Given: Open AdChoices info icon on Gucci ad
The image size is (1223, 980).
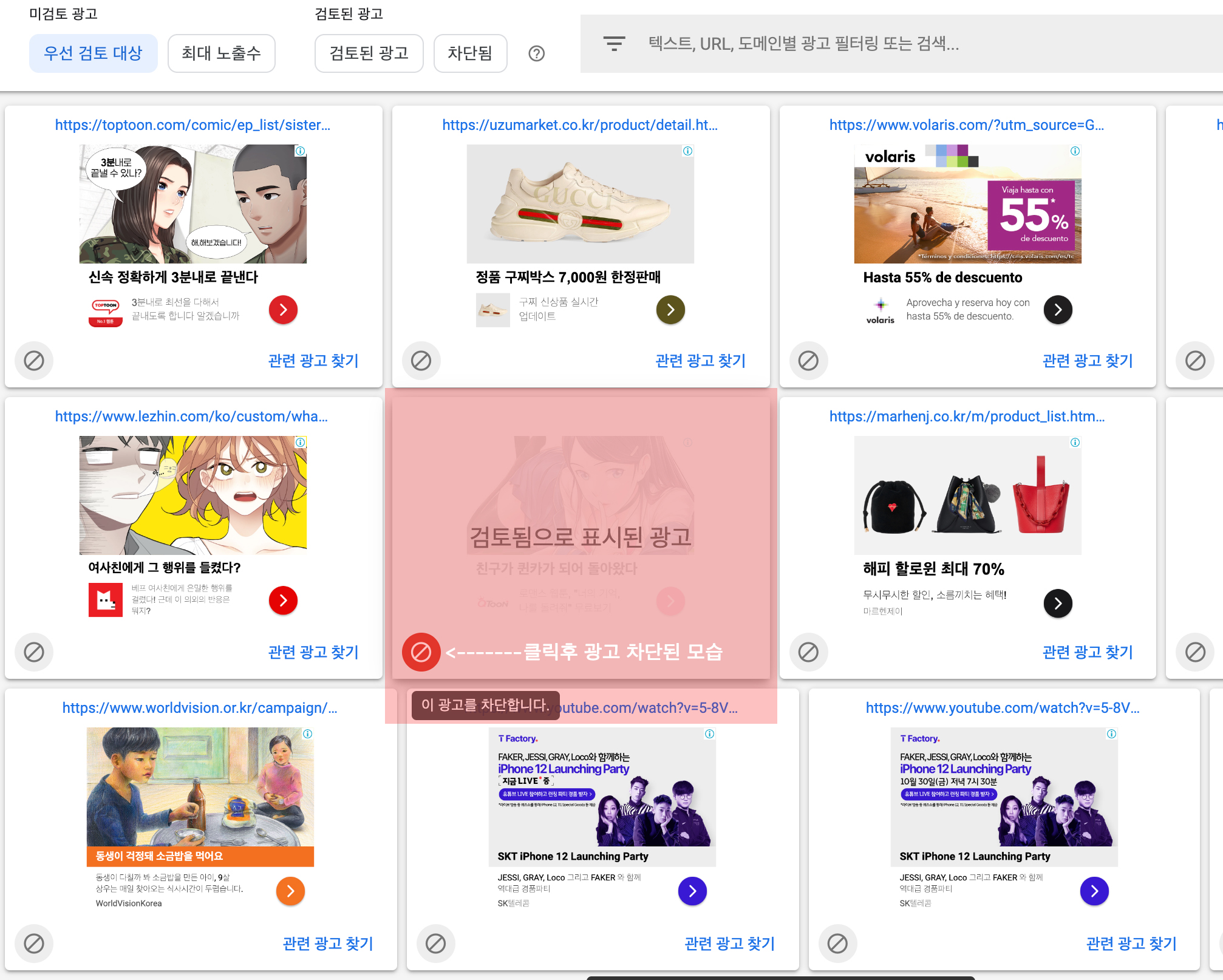Looking at the screenshot, I should (x=688, y=151).
